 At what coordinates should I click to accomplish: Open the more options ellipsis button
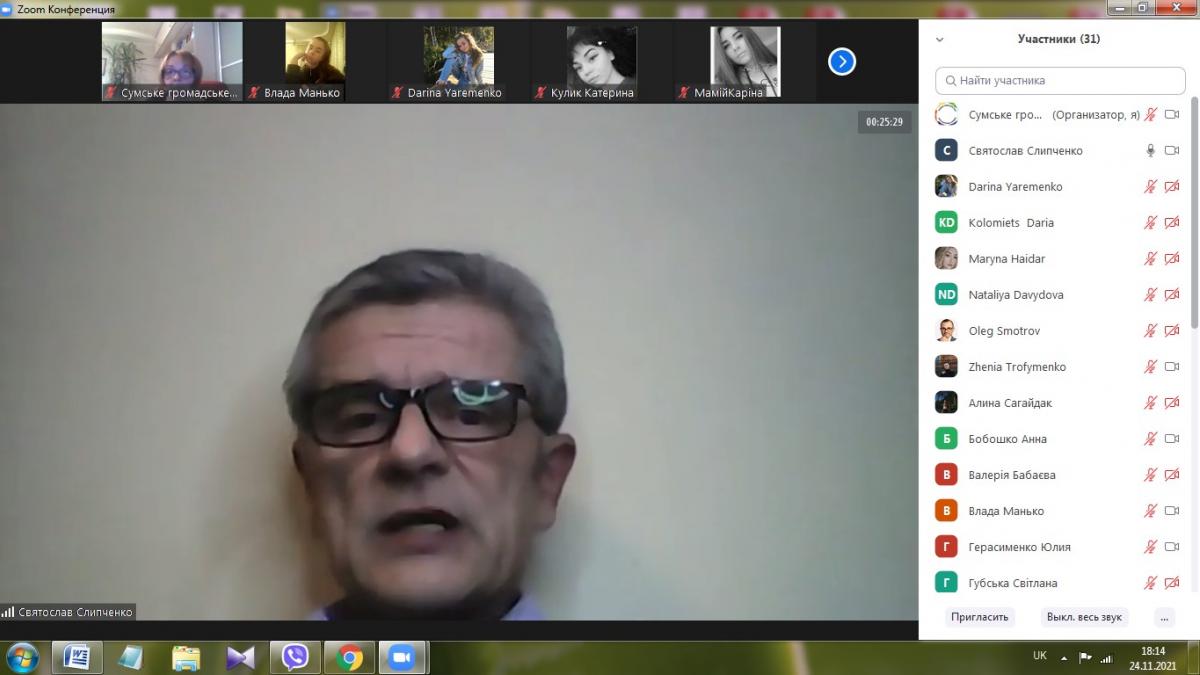pyautogui.click(x=1164, y=617)
